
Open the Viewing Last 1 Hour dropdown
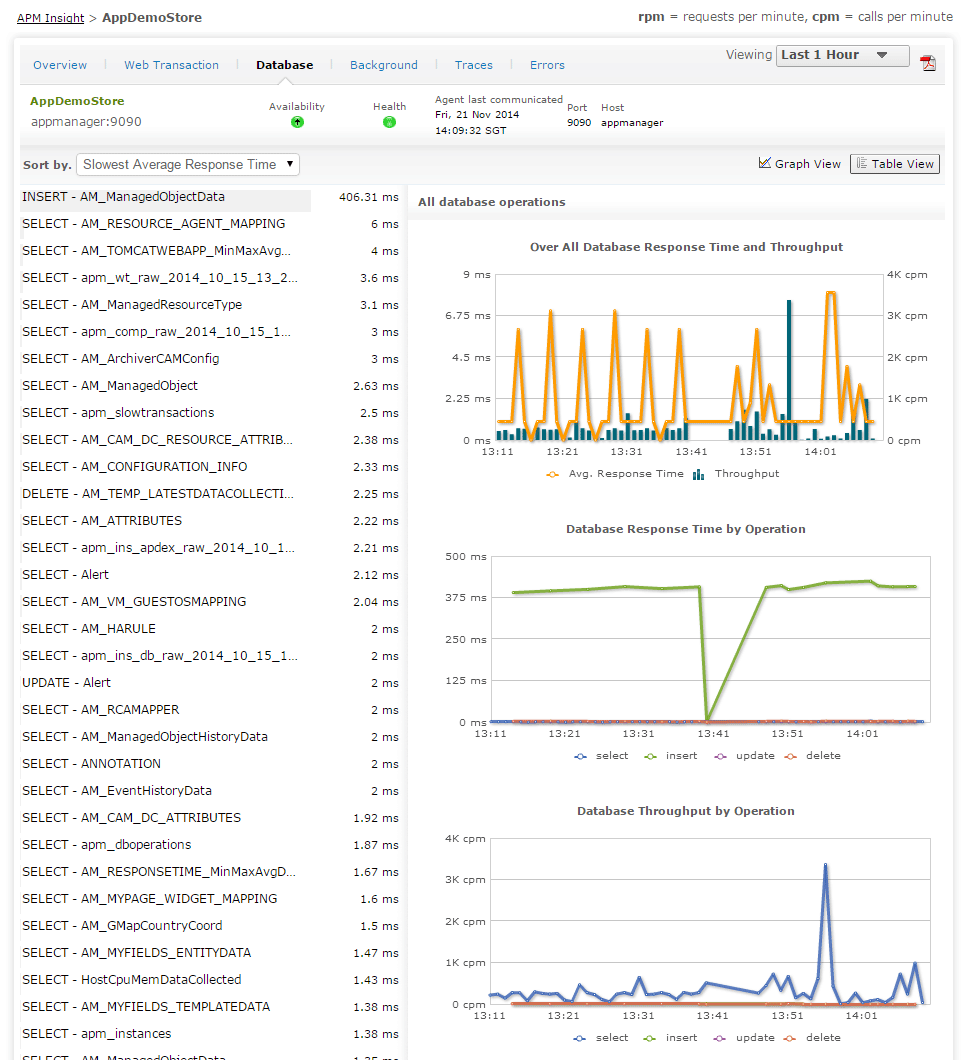[x=842, y=55]
